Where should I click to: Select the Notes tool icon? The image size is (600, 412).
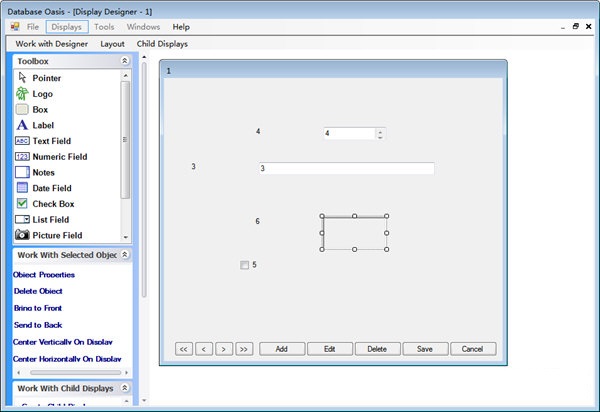(22, 172)
